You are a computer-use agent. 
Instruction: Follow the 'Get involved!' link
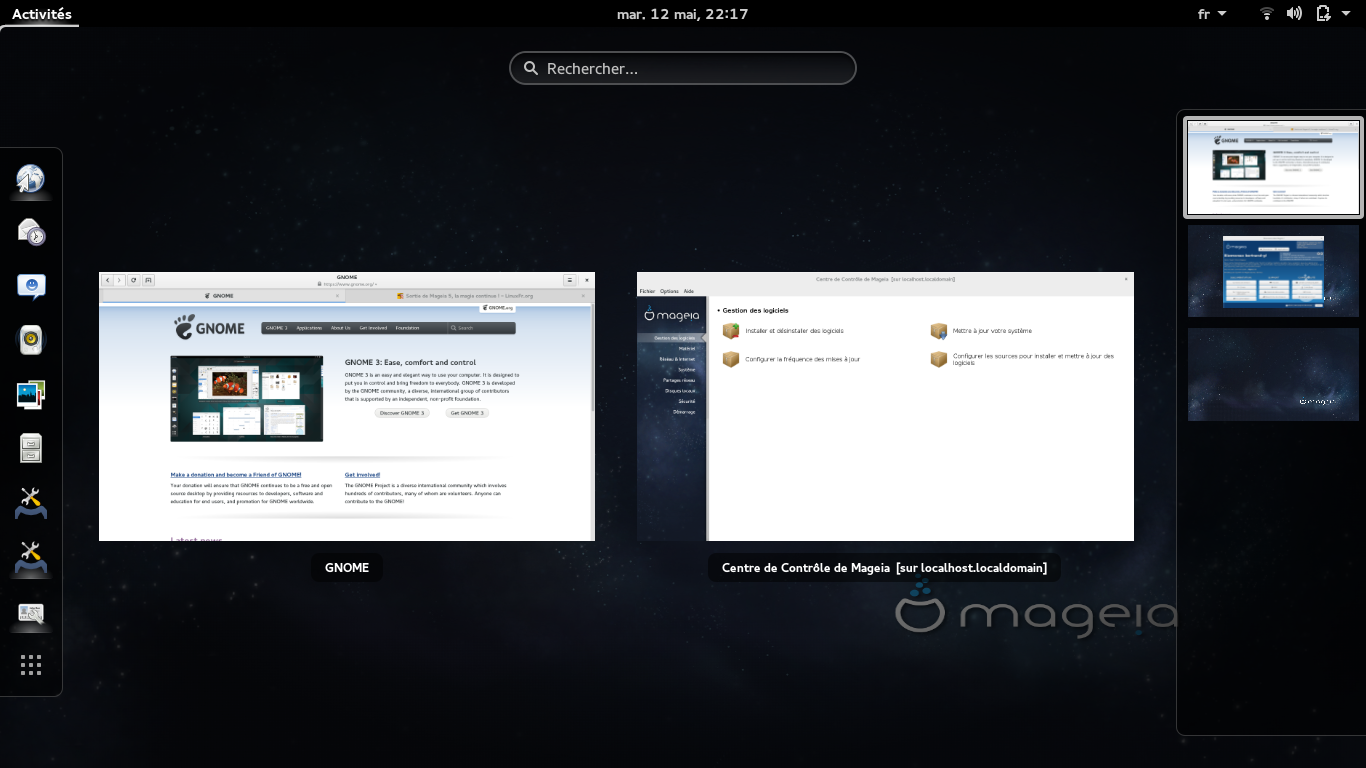point(361,474)
